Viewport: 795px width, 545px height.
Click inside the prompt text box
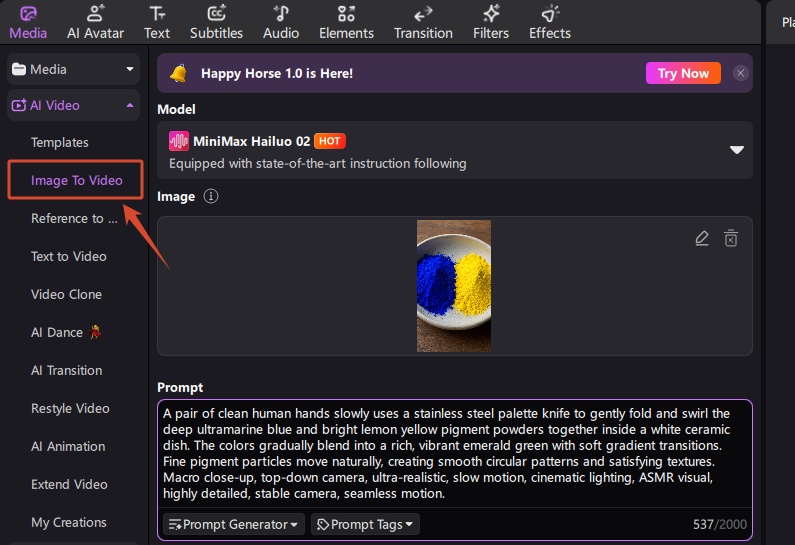(x=455, y=454)
